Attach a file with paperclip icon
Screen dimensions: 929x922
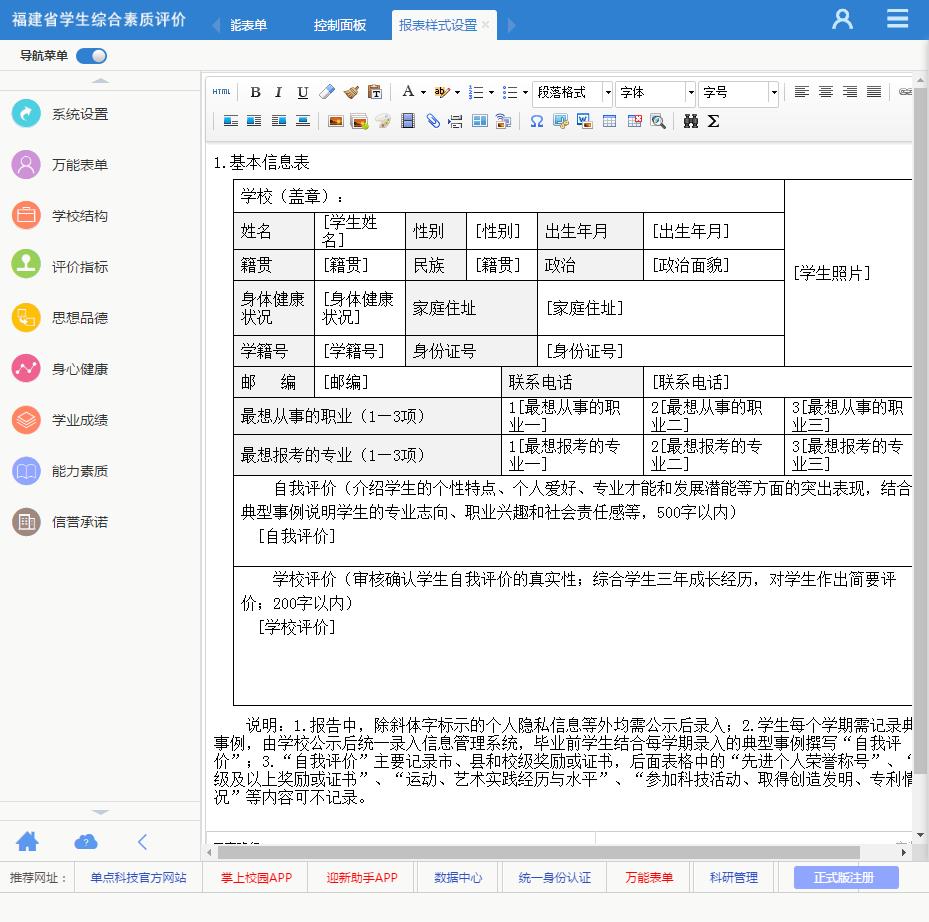tap(433, 121)
